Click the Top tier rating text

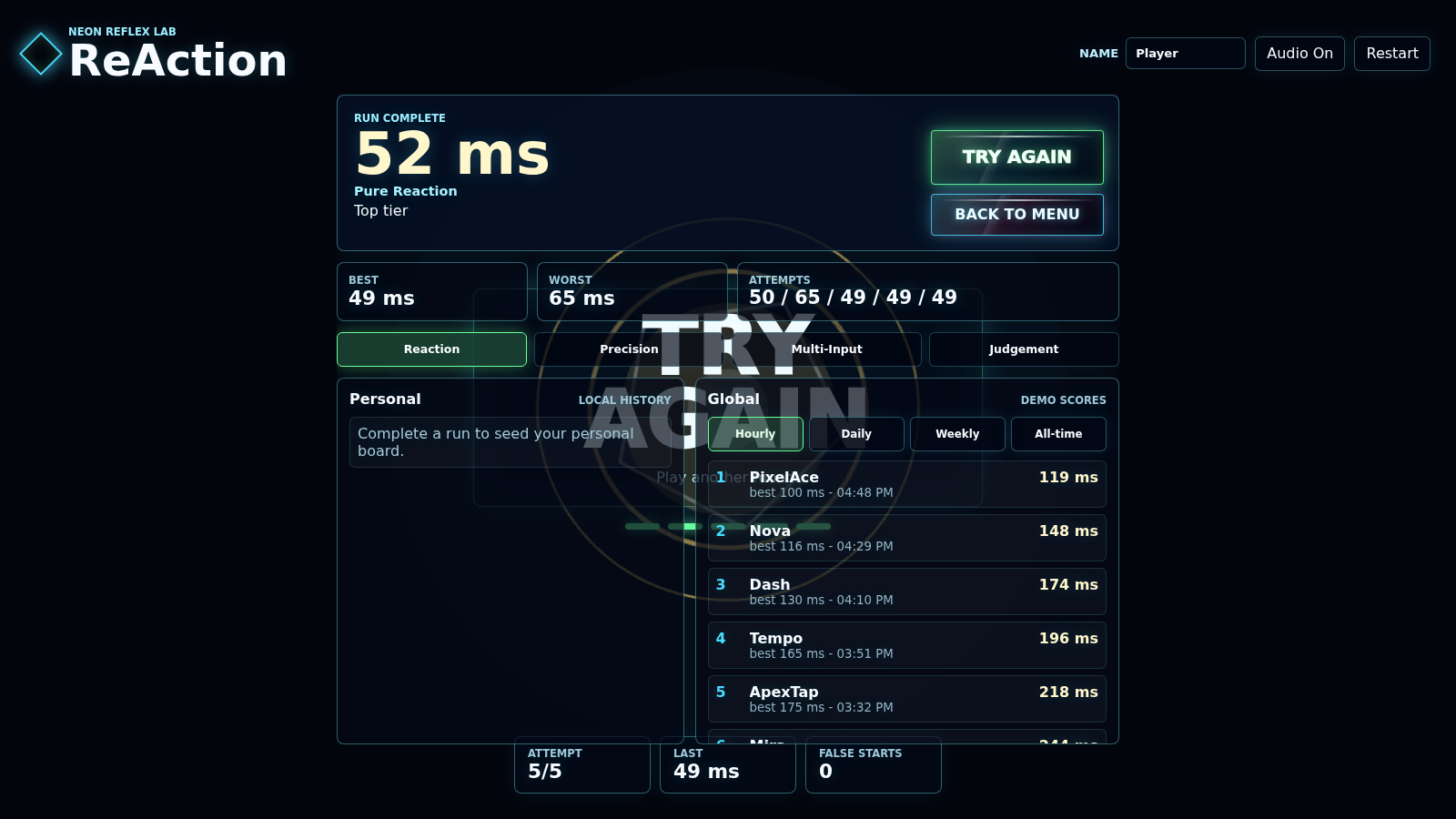click(380, 211)
